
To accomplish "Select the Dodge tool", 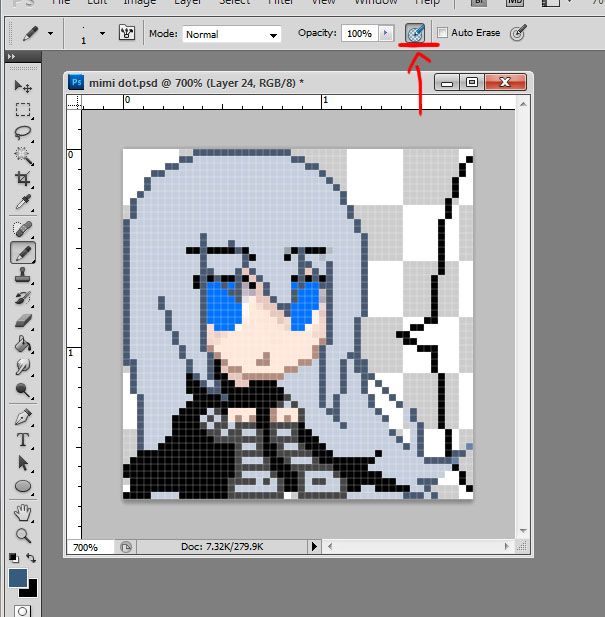I will click(22, 390).
